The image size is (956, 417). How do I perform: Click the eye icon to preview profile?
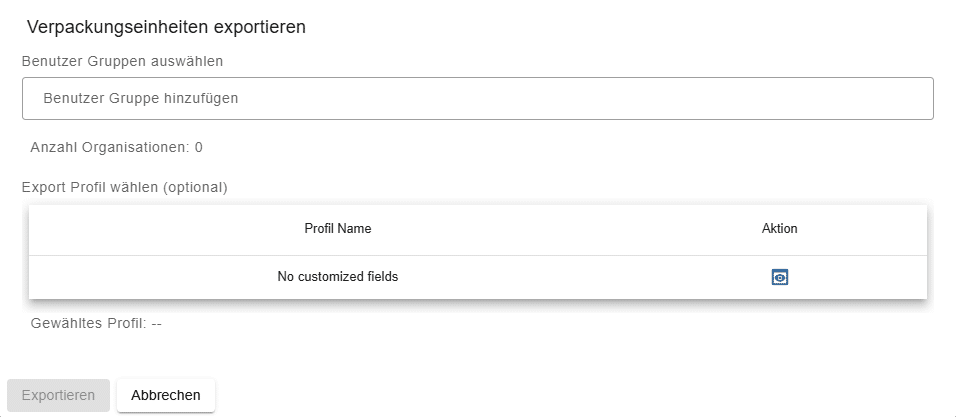click(780, 277)
